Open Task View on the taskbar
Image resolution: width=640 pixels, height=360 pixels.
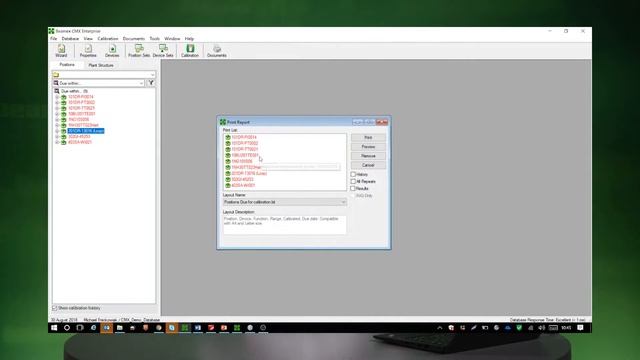pos(80,328)
